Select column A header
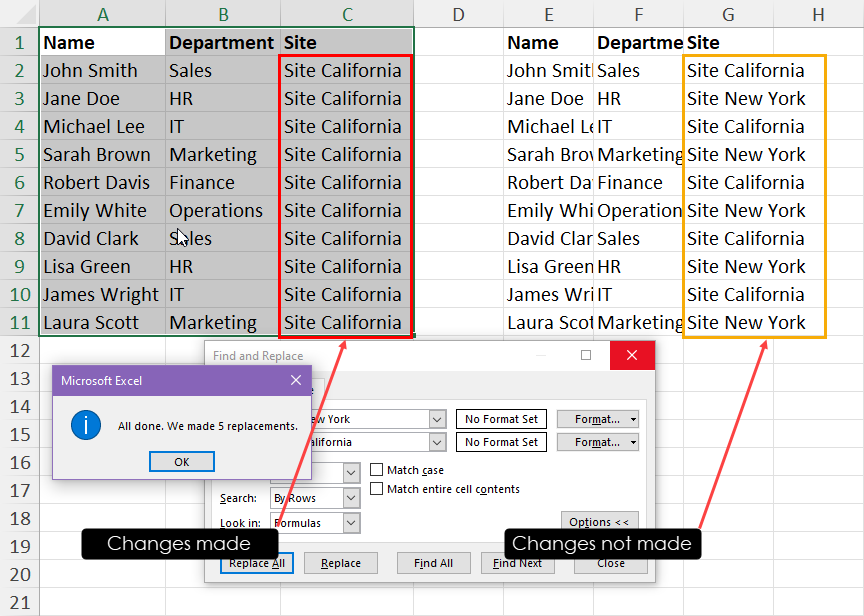The height and width of the screenshot is (616, 864). 102,14
